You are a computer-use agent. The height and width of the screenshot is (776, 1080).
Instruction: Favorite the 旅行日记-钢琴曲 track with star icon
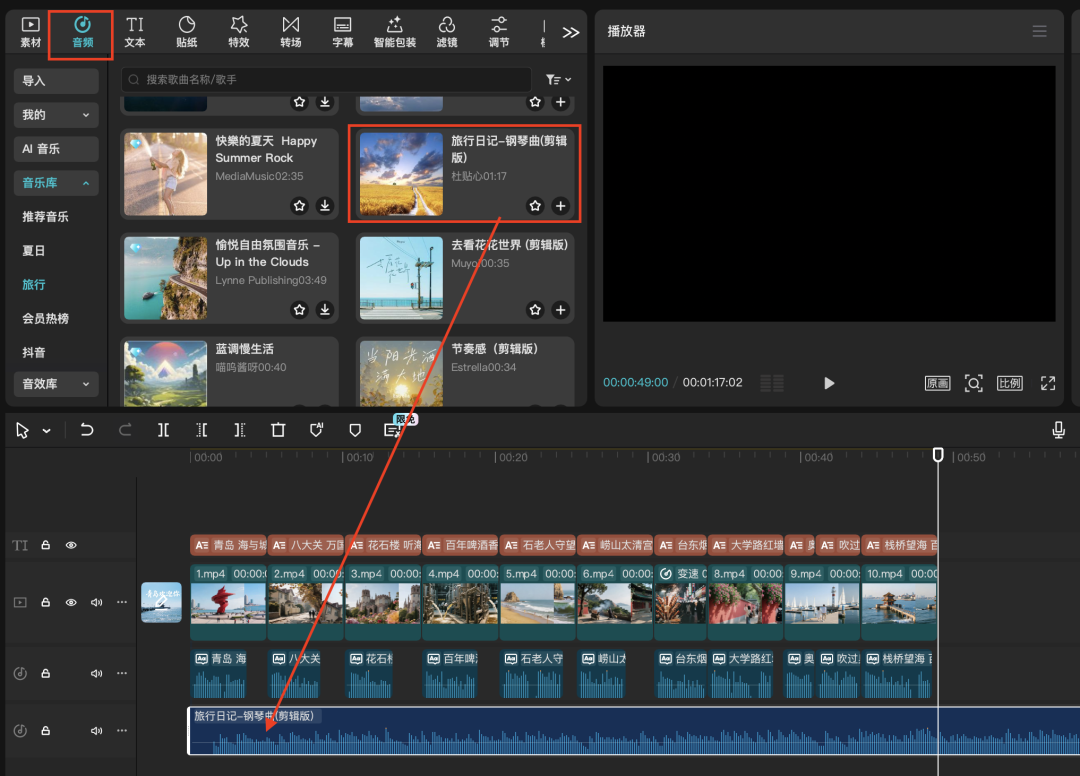(535, 206)
